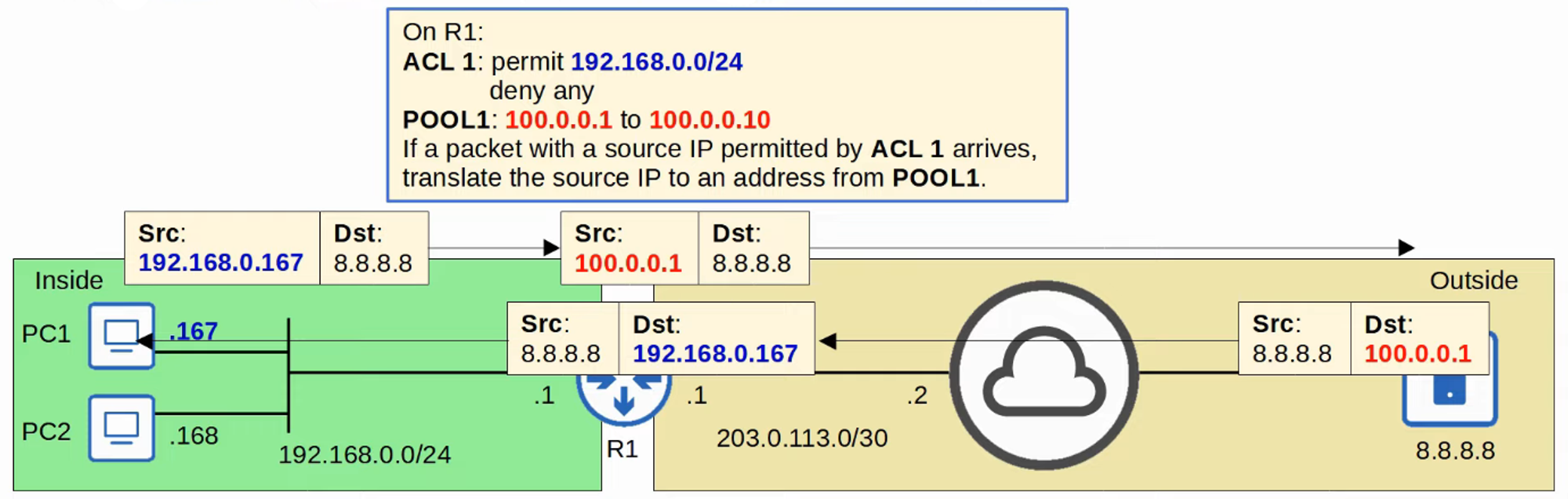
Task: Click the .168 host label next to PC2
Action: tap(194, 435)
